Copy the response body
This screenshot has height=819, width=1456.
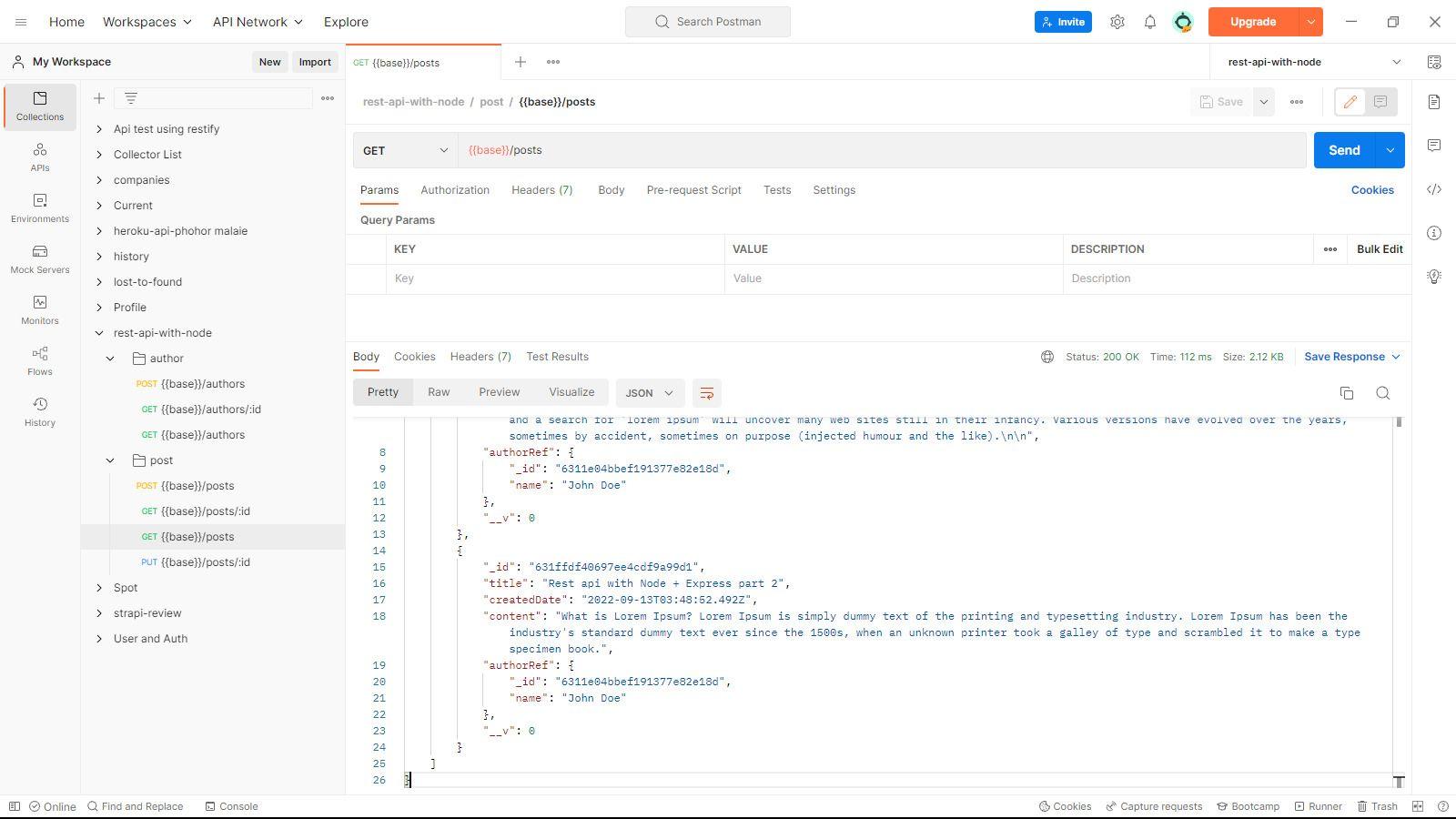click(1347, 393)
